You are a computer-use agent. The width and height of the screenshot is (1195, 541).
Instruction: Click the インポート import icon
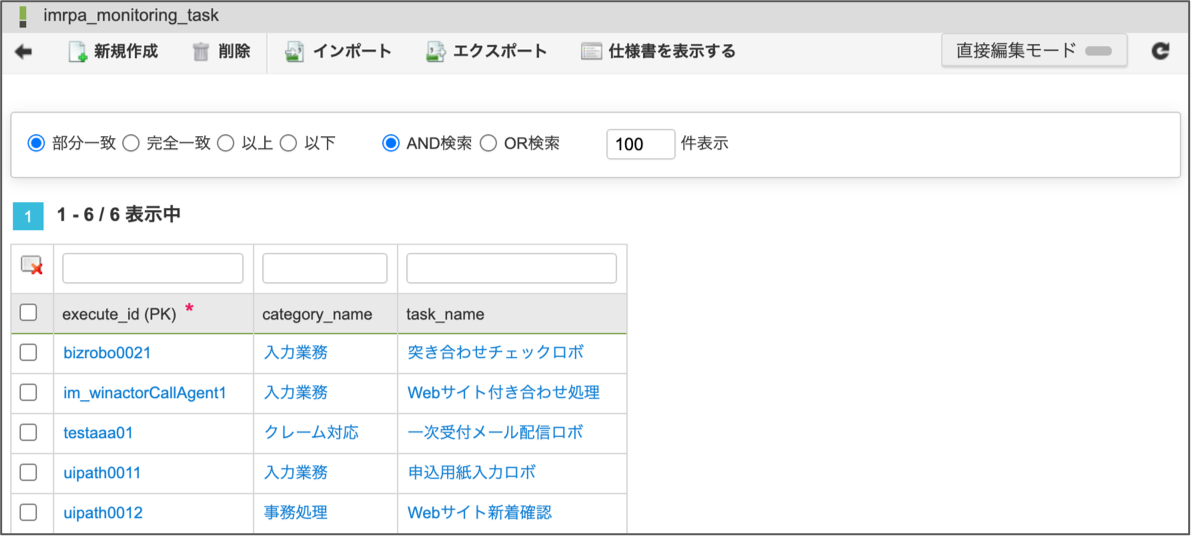point(294,52)
